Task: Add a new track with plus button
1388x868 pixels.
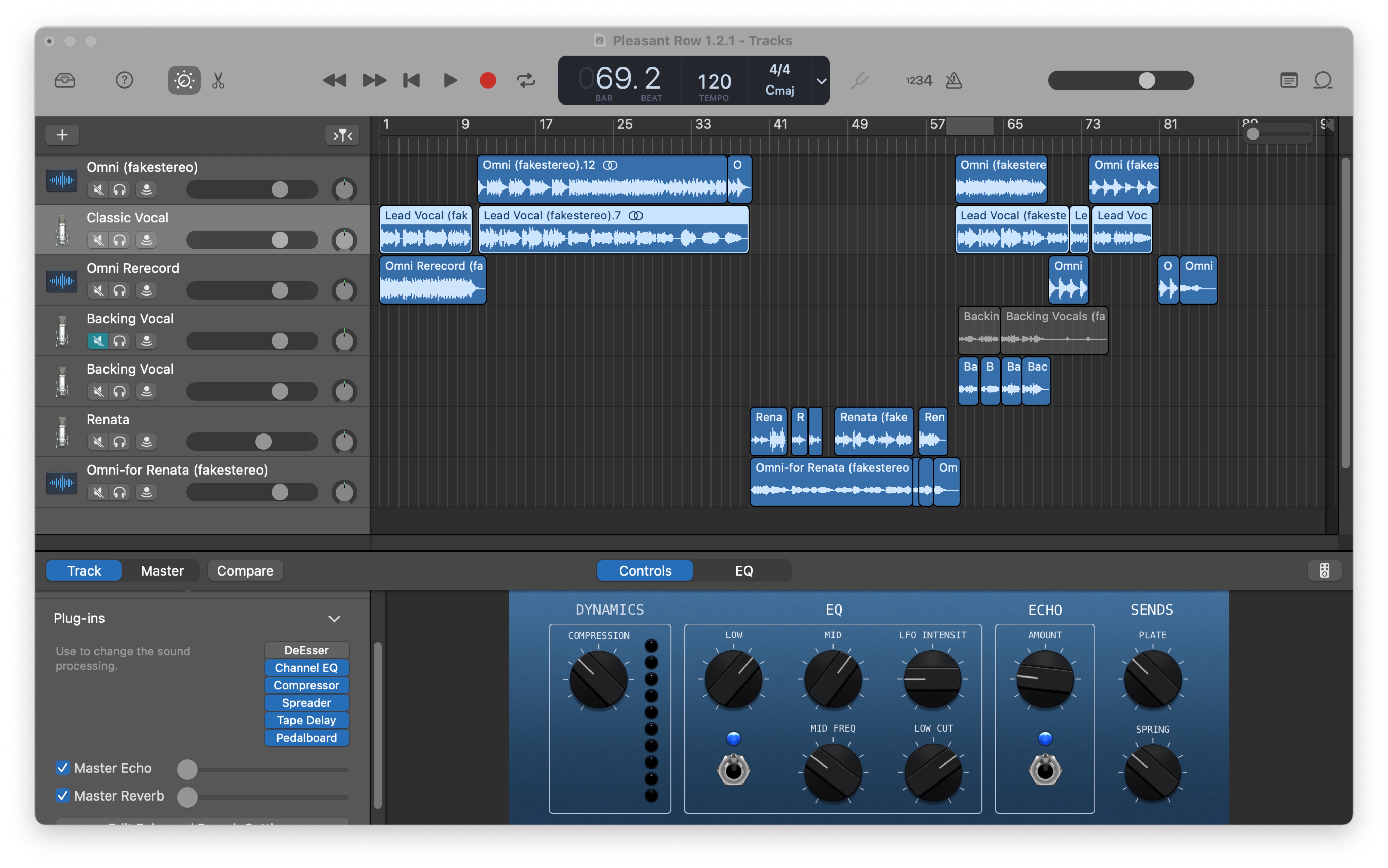Action: tap(62, 135)
